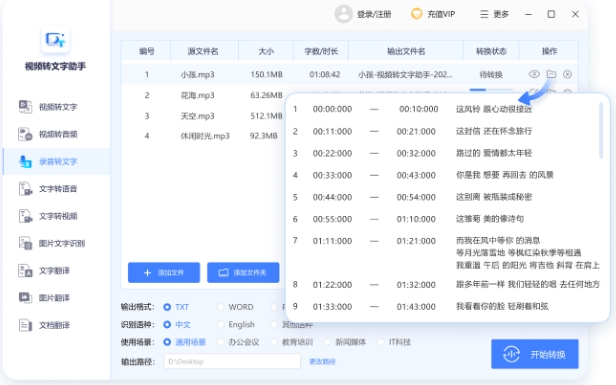
Task: Click the 充值VIP diamond icon
Action: (416, 14)
